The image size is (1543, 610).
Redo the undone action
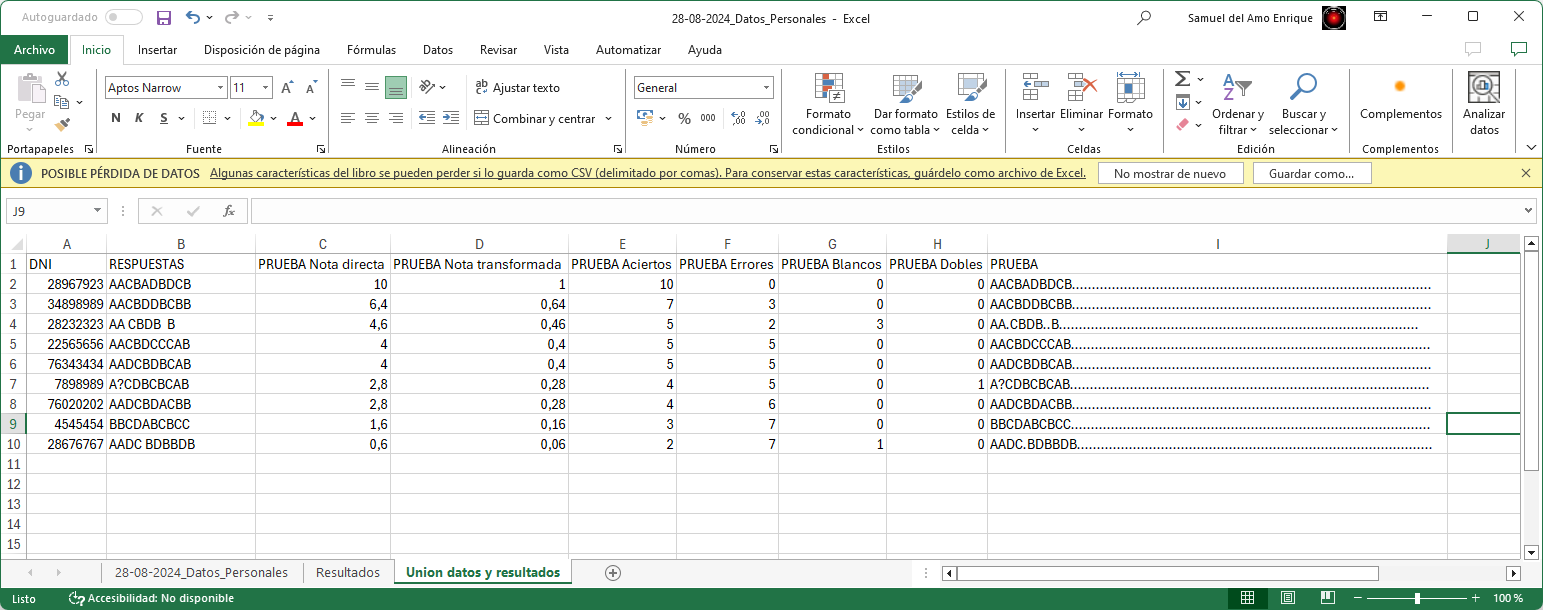[231, 17]
